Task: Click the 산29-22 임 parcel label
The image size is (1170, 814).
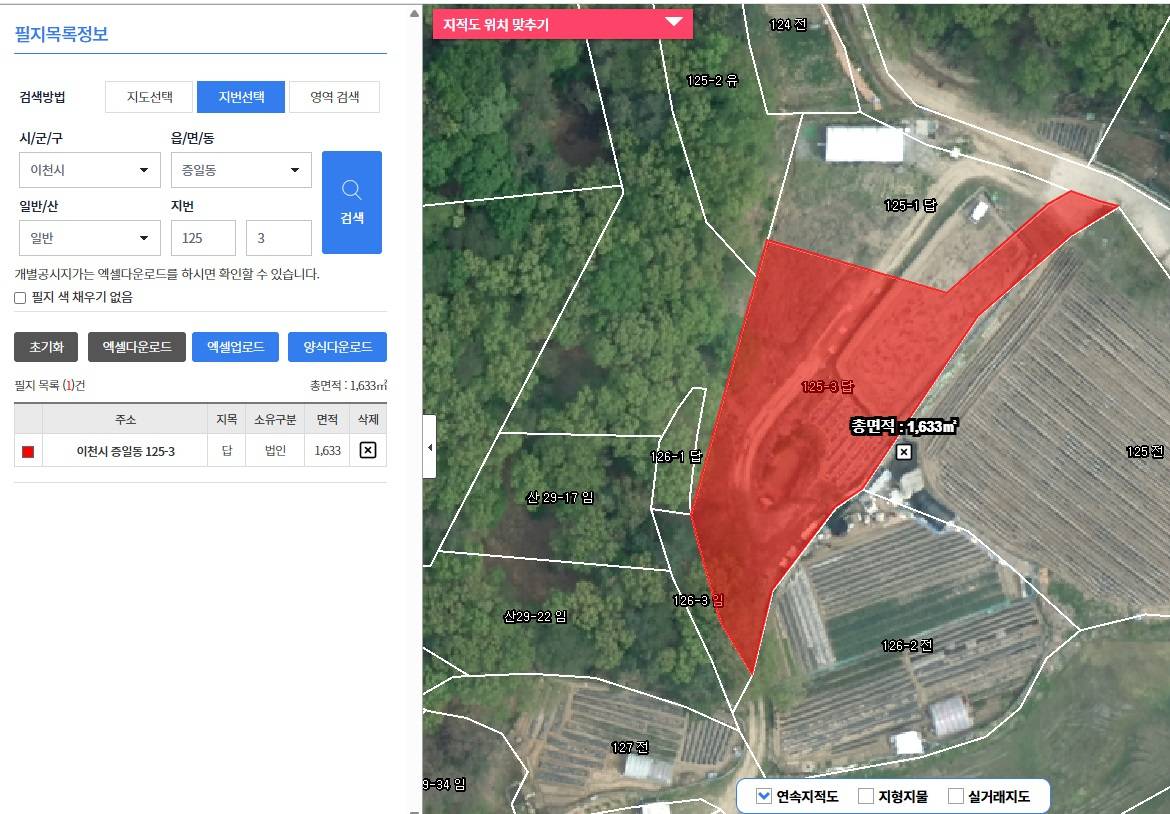Action: [535, 616]
